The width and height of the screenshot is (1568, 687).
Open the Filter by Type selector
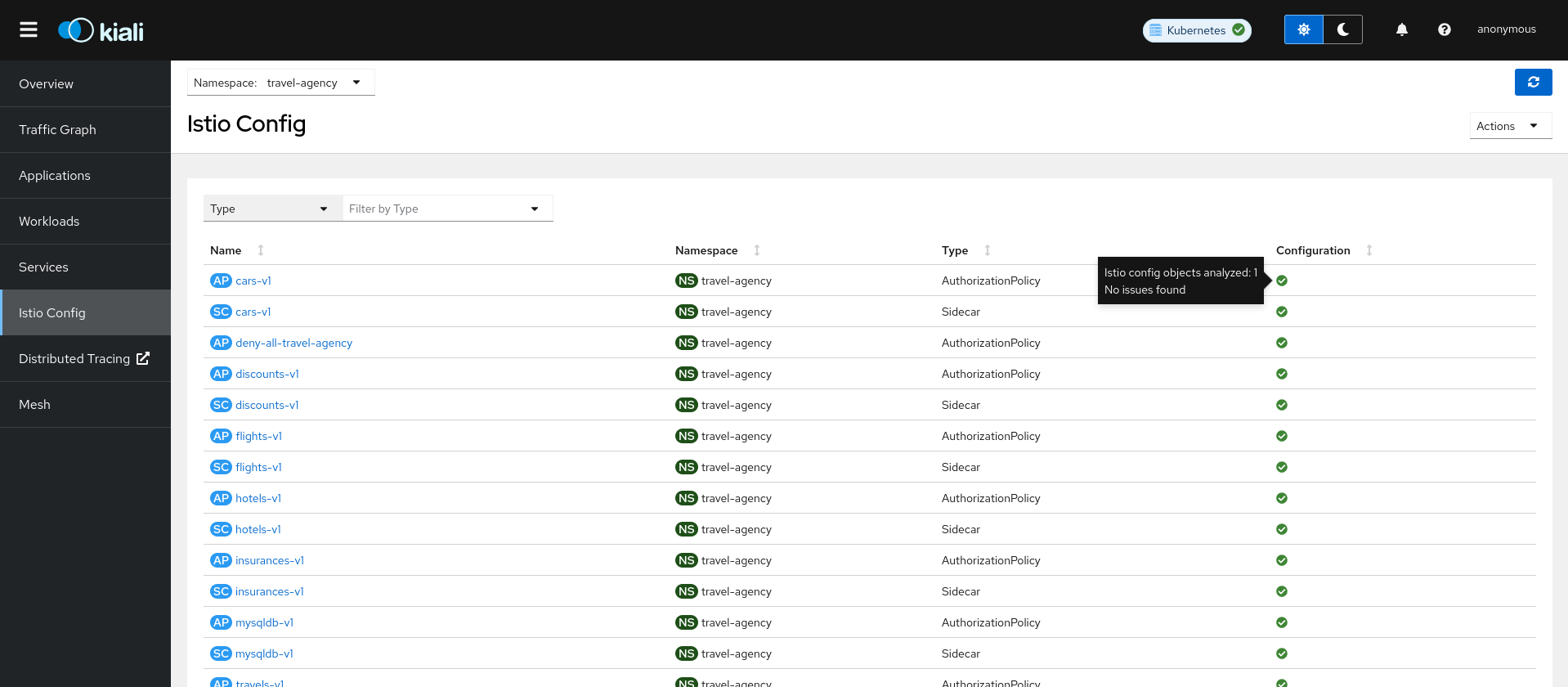coord(446,209)
